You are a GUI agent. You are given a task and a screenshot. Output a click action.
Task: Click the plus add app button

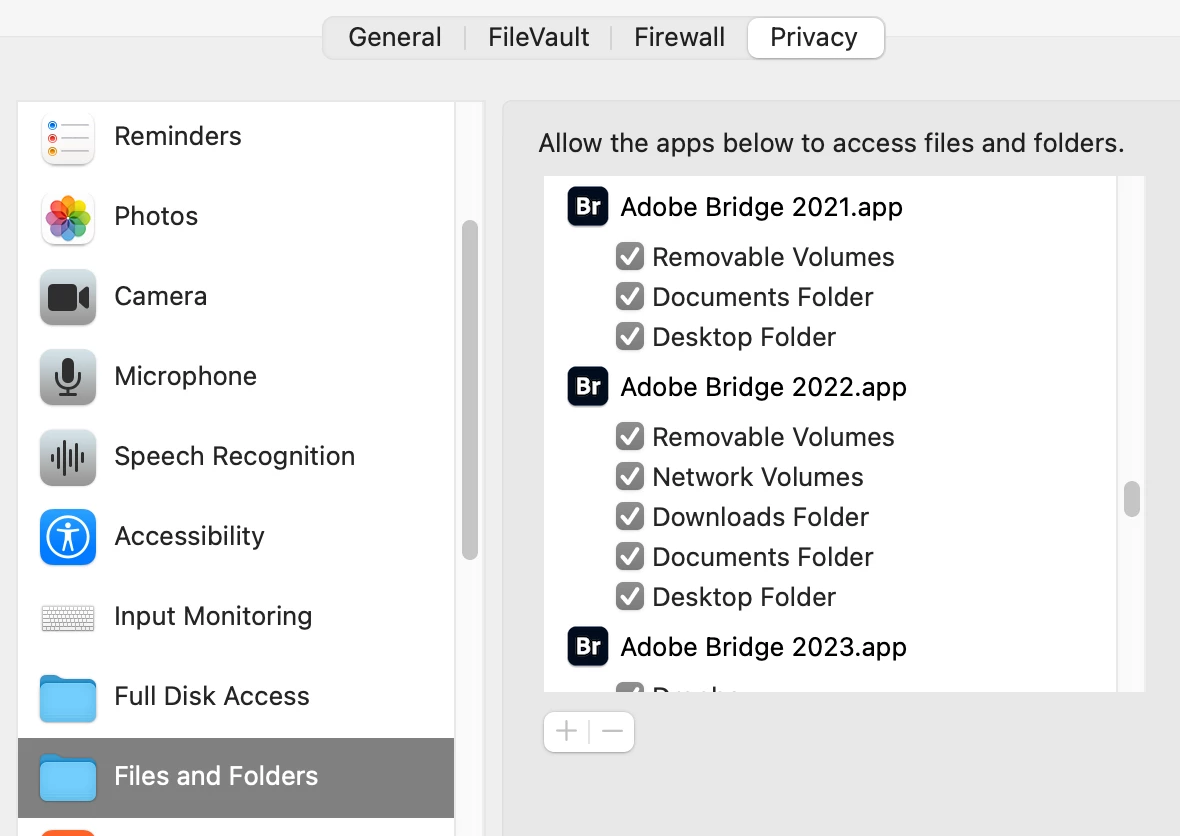tap(566, 731)
